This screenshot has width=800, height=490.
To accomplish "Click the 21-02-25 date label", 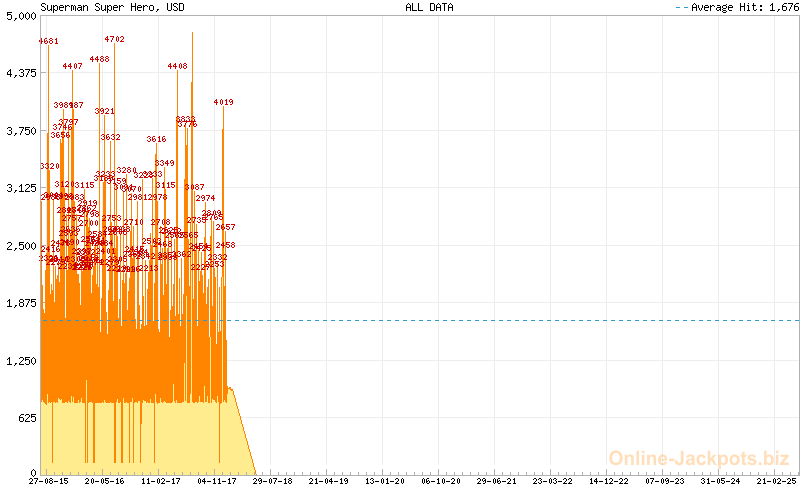I will 777,481.
